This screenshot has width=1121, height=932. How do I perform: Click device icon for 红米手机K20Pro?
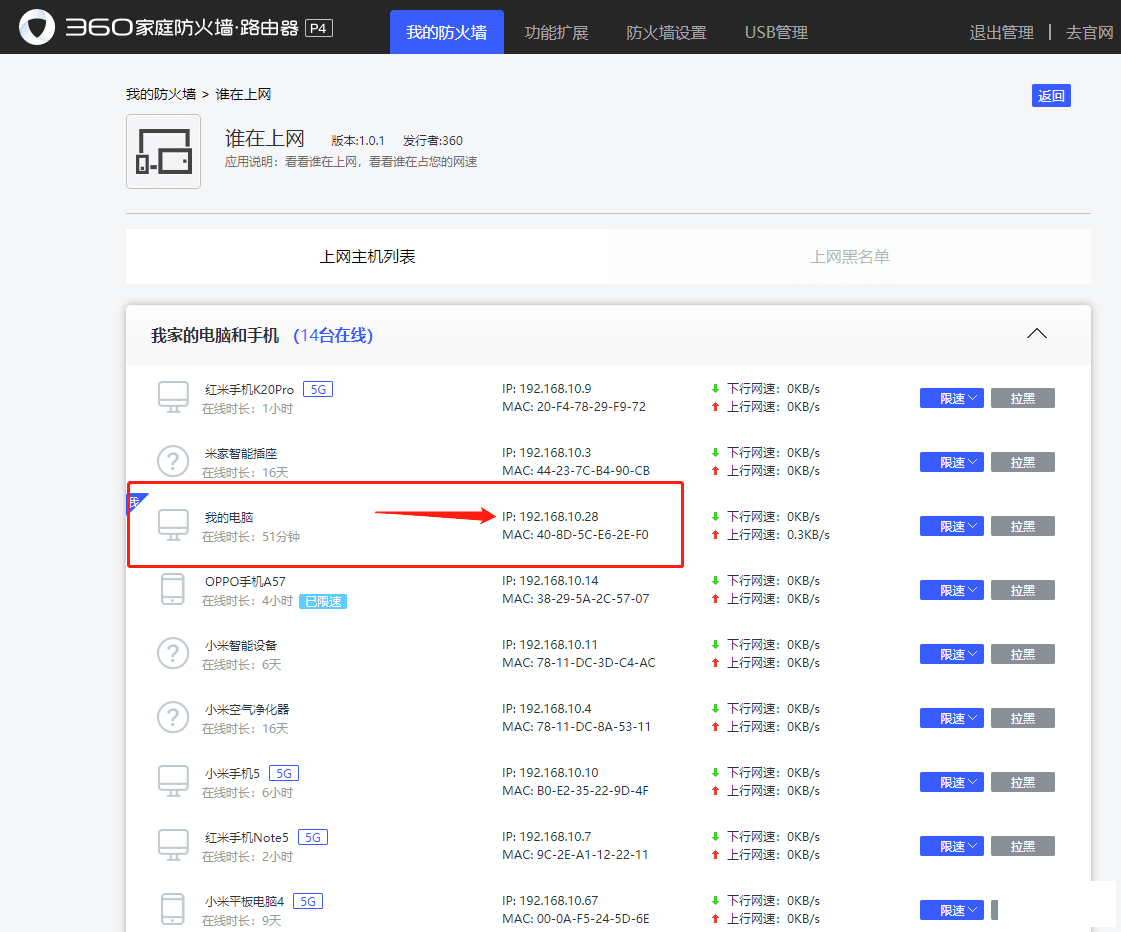click(173, 397)
